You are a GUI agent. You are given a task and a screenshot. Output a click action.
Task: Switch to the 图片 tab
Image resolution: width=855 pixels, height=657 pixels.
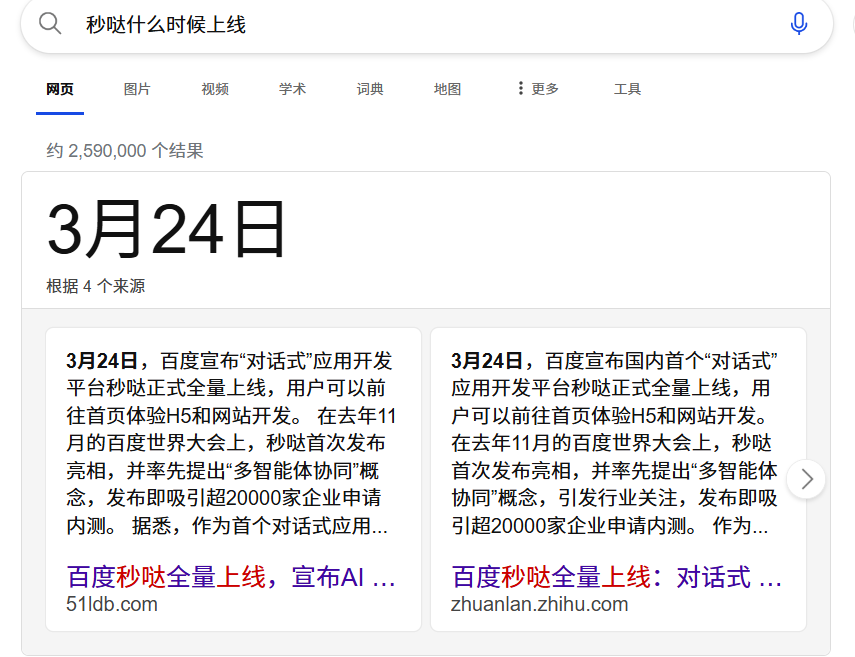(x=137, y=89)
